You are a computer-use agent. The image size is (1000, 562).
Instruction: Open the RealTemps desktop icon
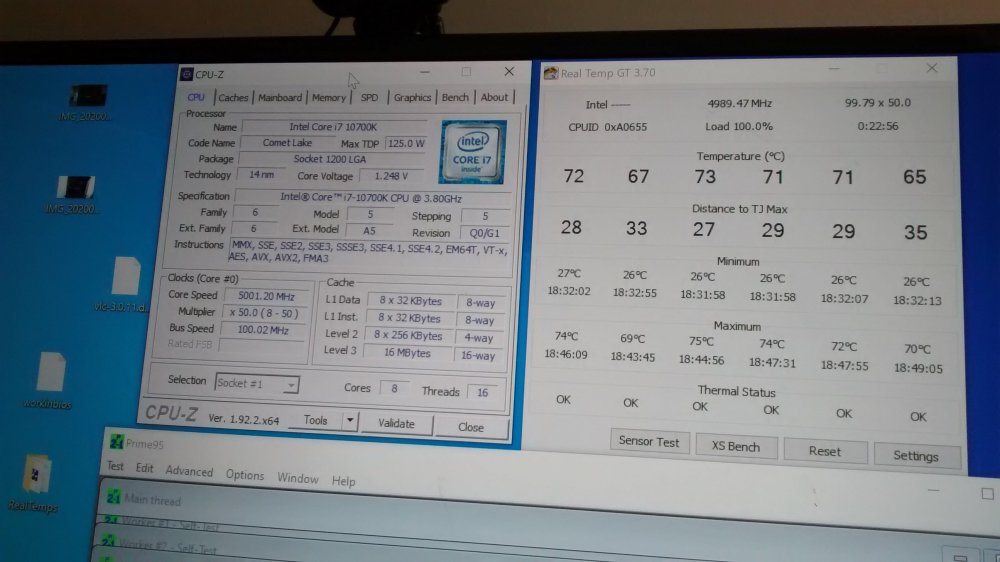[x=35, y=483]
